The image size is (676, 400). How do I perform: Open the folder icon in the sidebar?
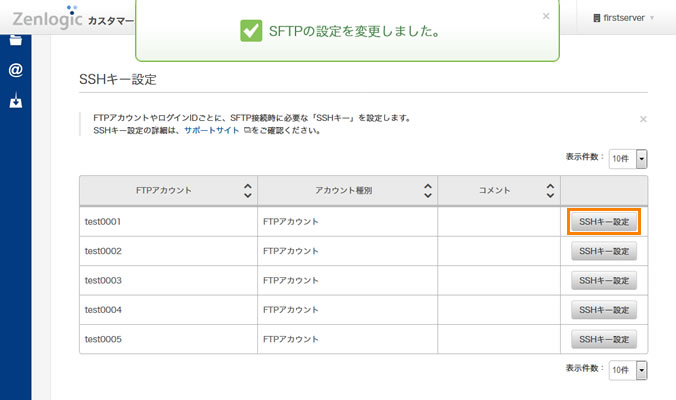(x=16, y=40)
